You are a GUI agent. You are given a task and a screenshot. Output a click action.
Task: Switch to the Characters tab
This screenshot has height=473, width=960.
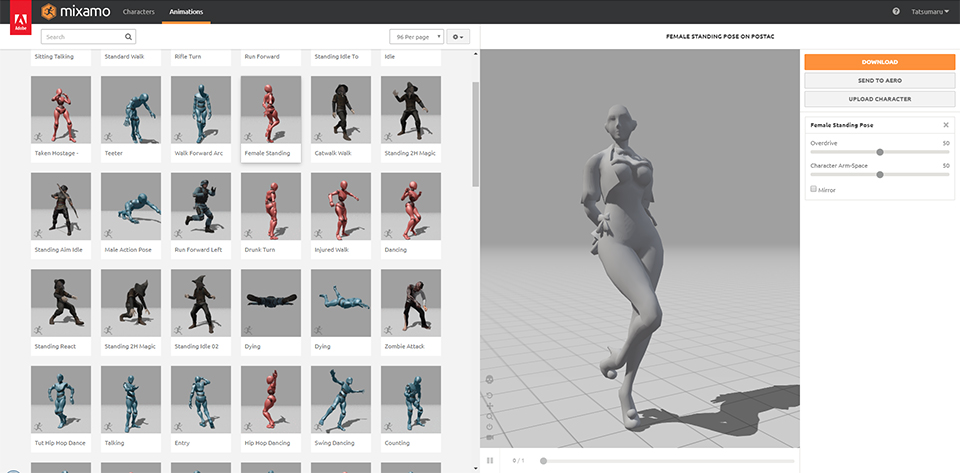point(139,12)
